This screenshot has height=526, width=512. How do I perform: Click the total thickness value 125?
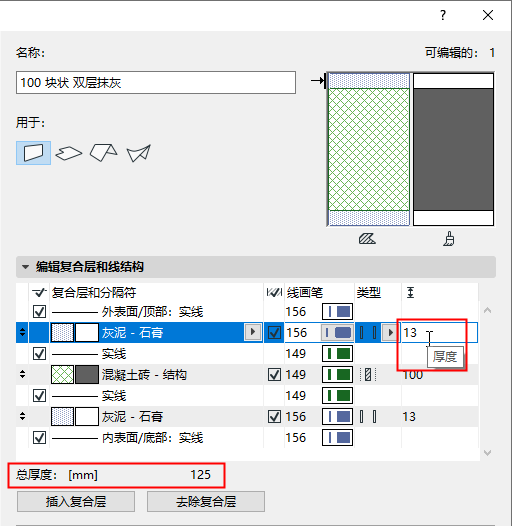(x=200, y=475)
